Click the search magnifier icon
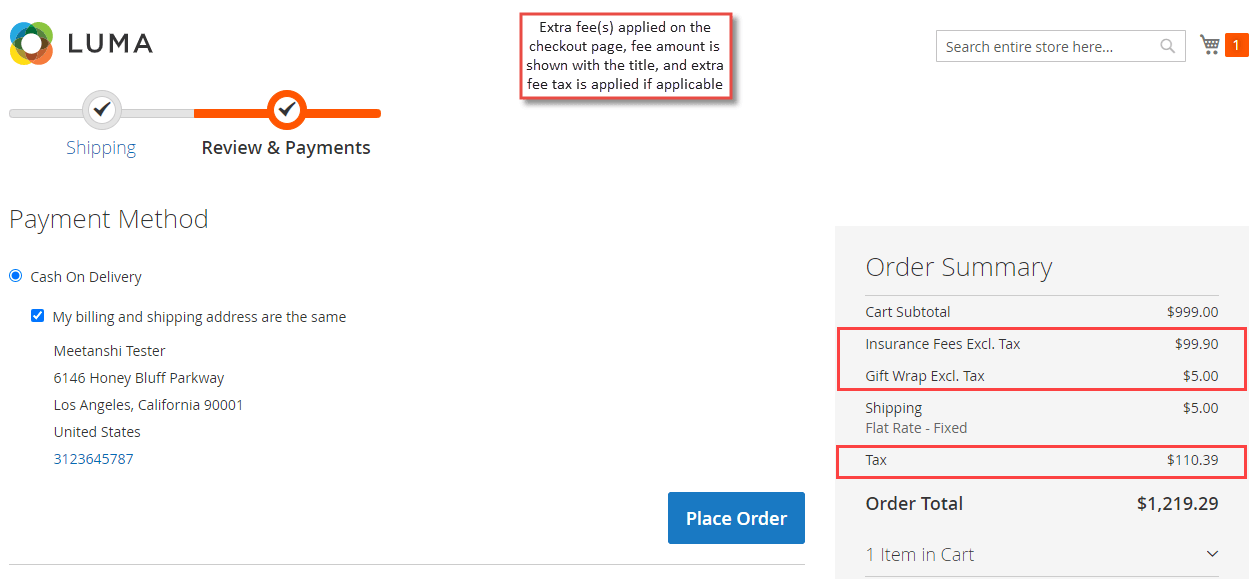 [1167, 46]
